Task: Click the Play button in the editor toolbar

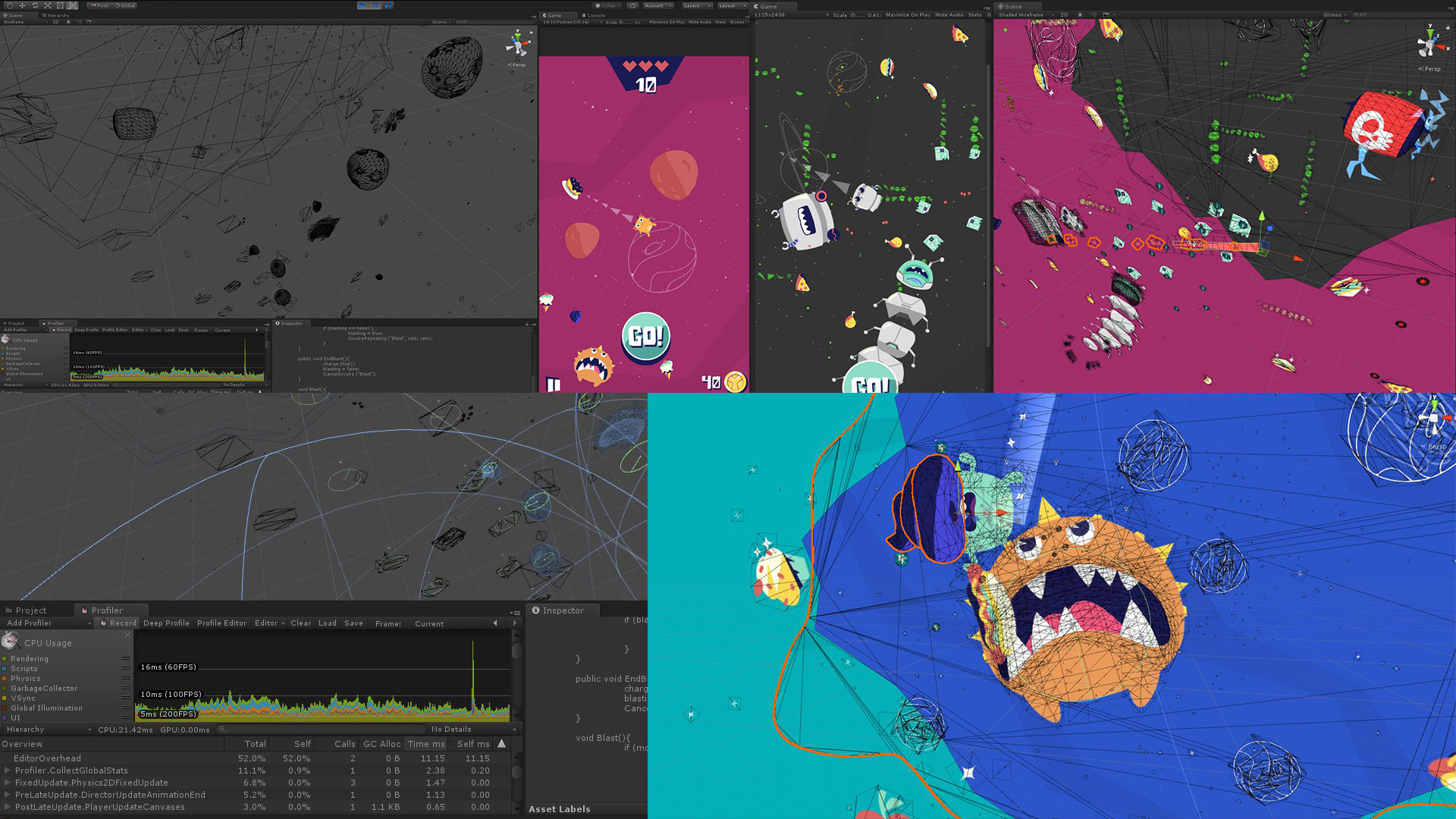Action: (362, 5)
